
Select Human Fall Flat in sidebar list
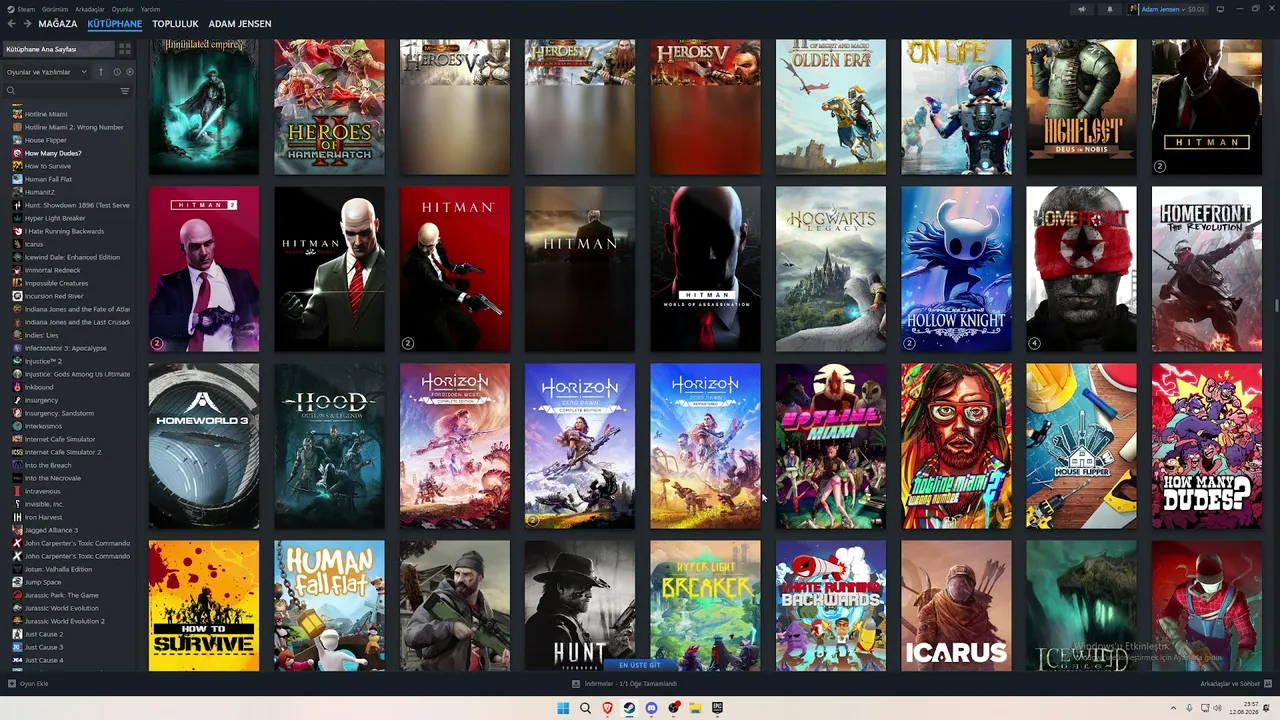50,179
